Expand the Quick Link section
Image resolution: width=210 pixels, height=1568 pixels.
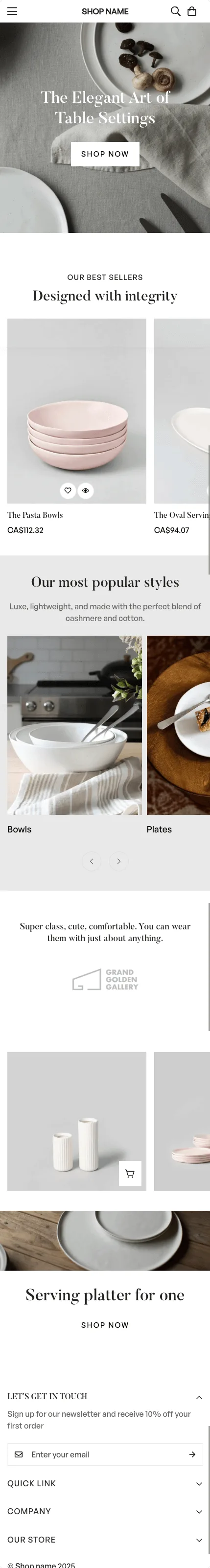click(105, 1483)
